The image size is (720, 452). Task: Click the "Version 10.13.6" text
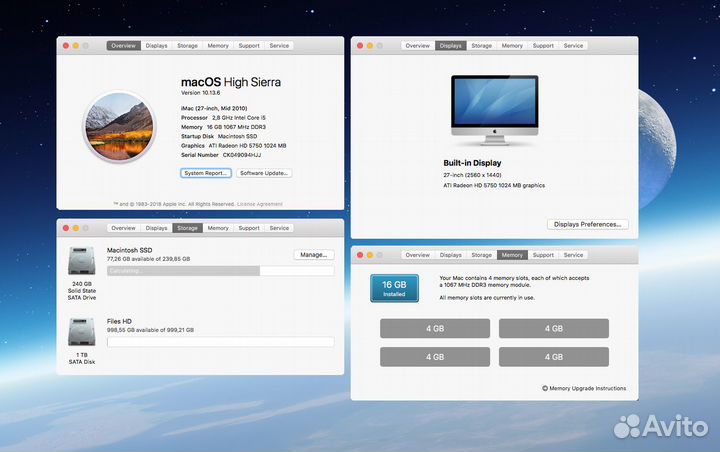201,93
